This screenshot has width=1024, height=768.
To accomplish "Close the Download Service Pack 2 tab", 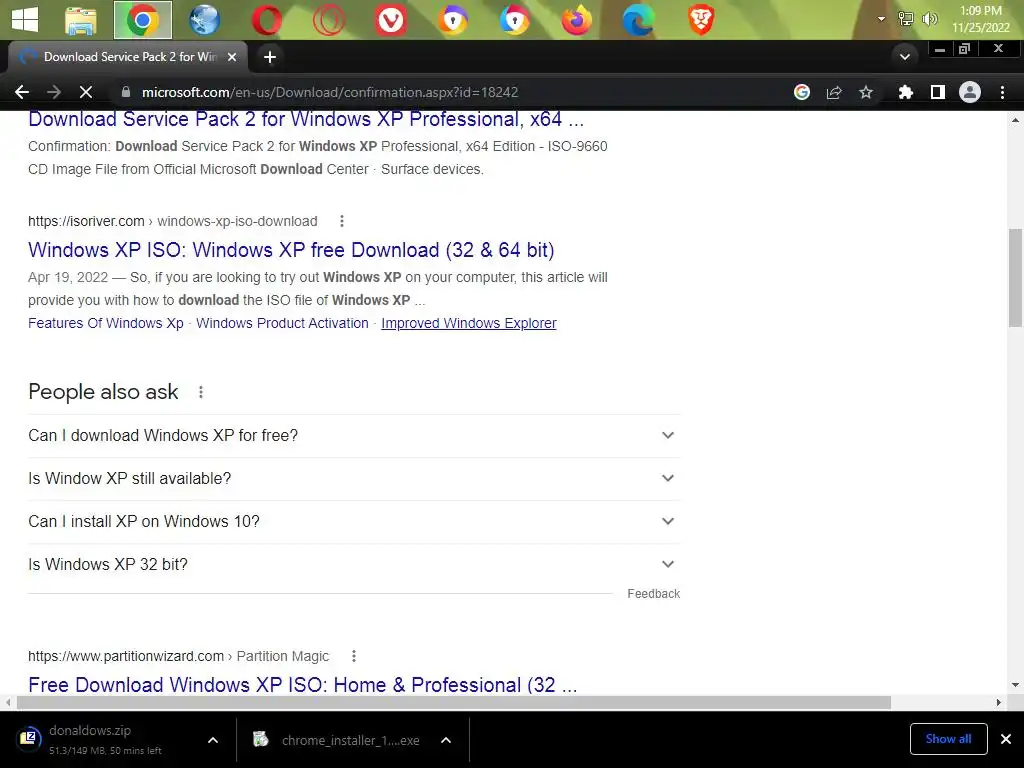I will pyautogui.click(x=232, y=57).
